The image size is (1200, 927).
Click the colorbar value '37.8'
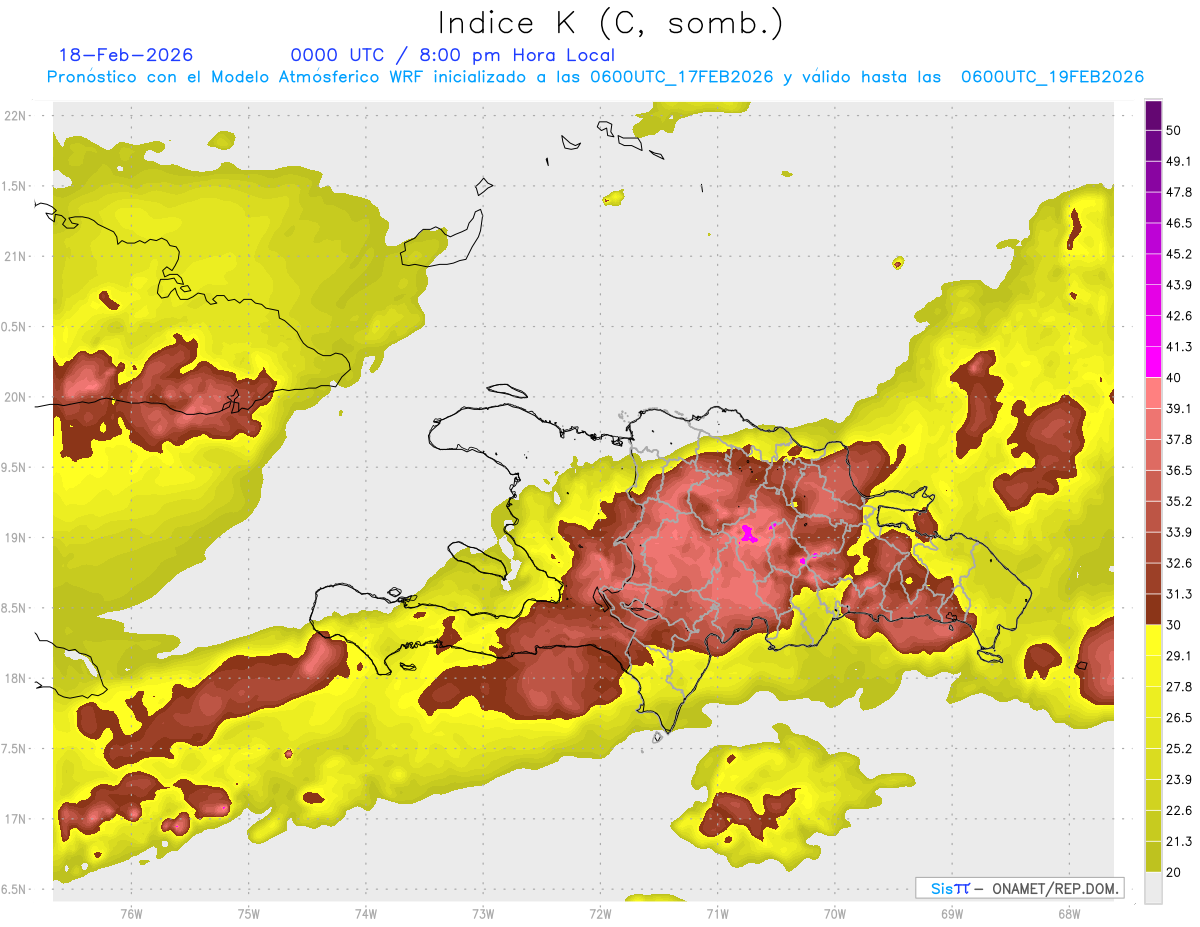(x=1178, y=439)
